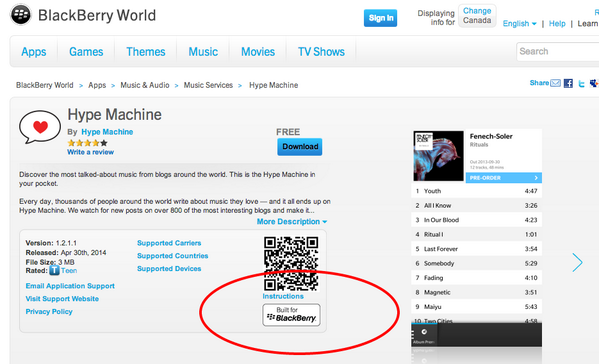Open the Help link
599x364 pixels.
point(557,24)
